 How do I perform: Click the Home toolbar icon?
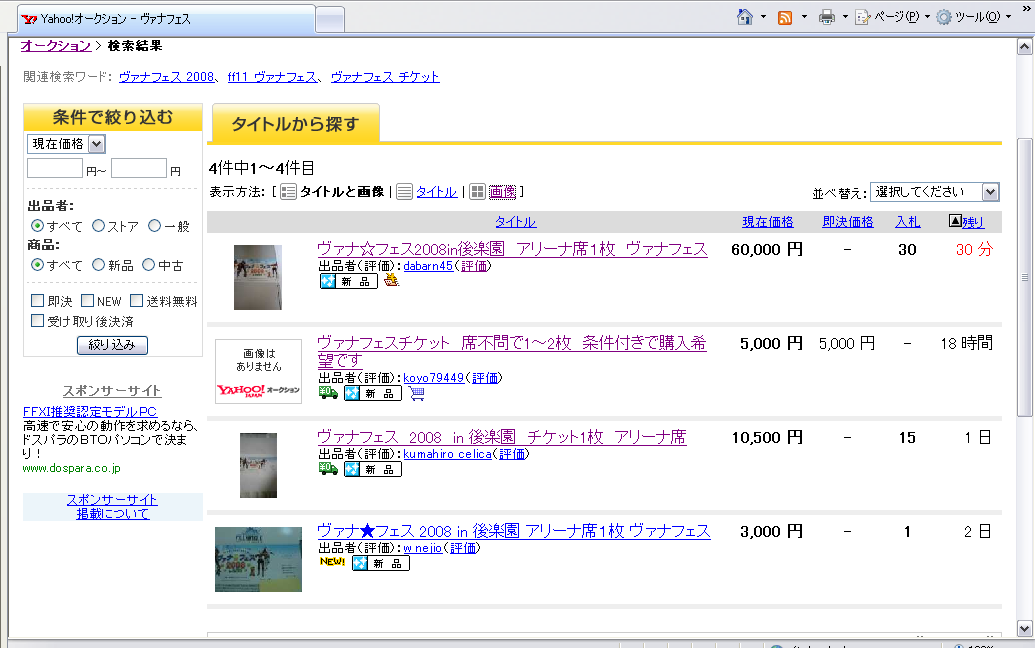745,17
